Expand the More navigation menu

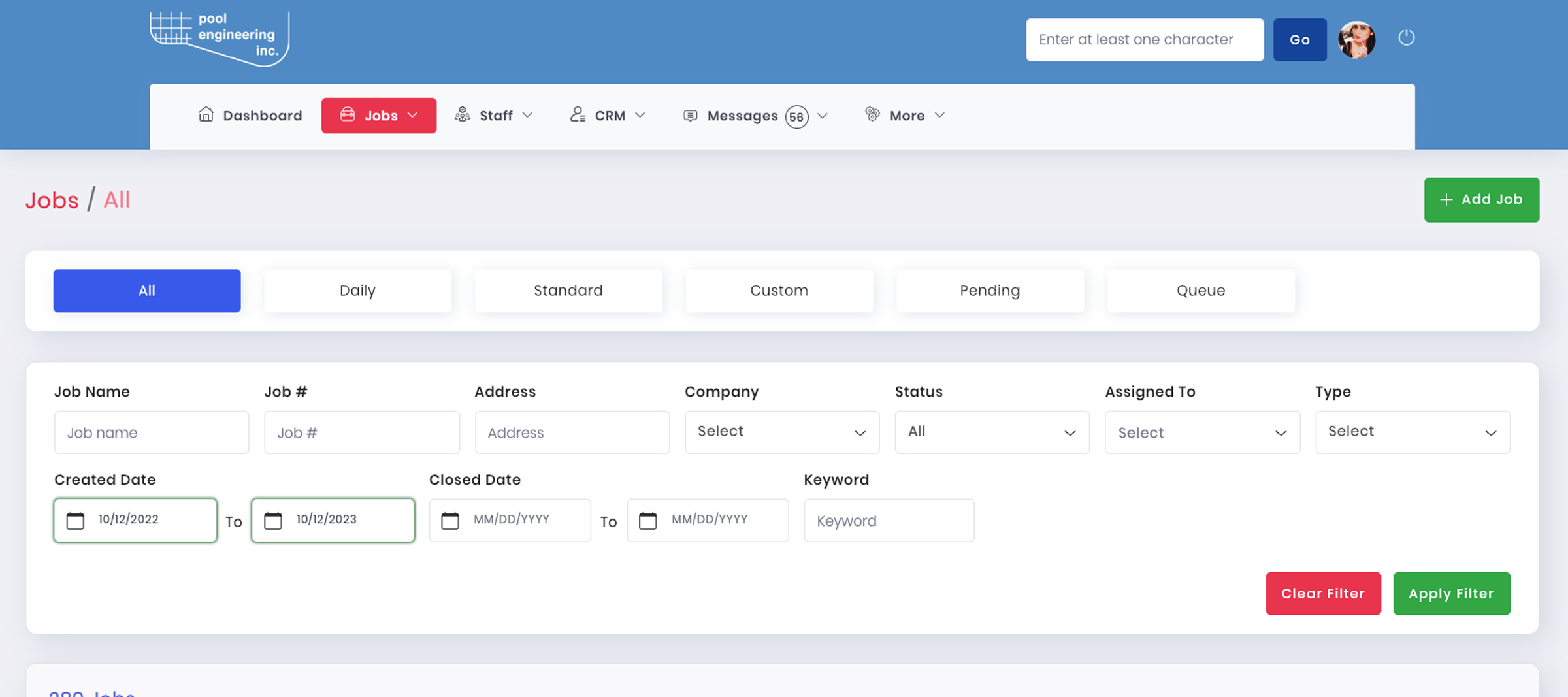tap(906, 116)
